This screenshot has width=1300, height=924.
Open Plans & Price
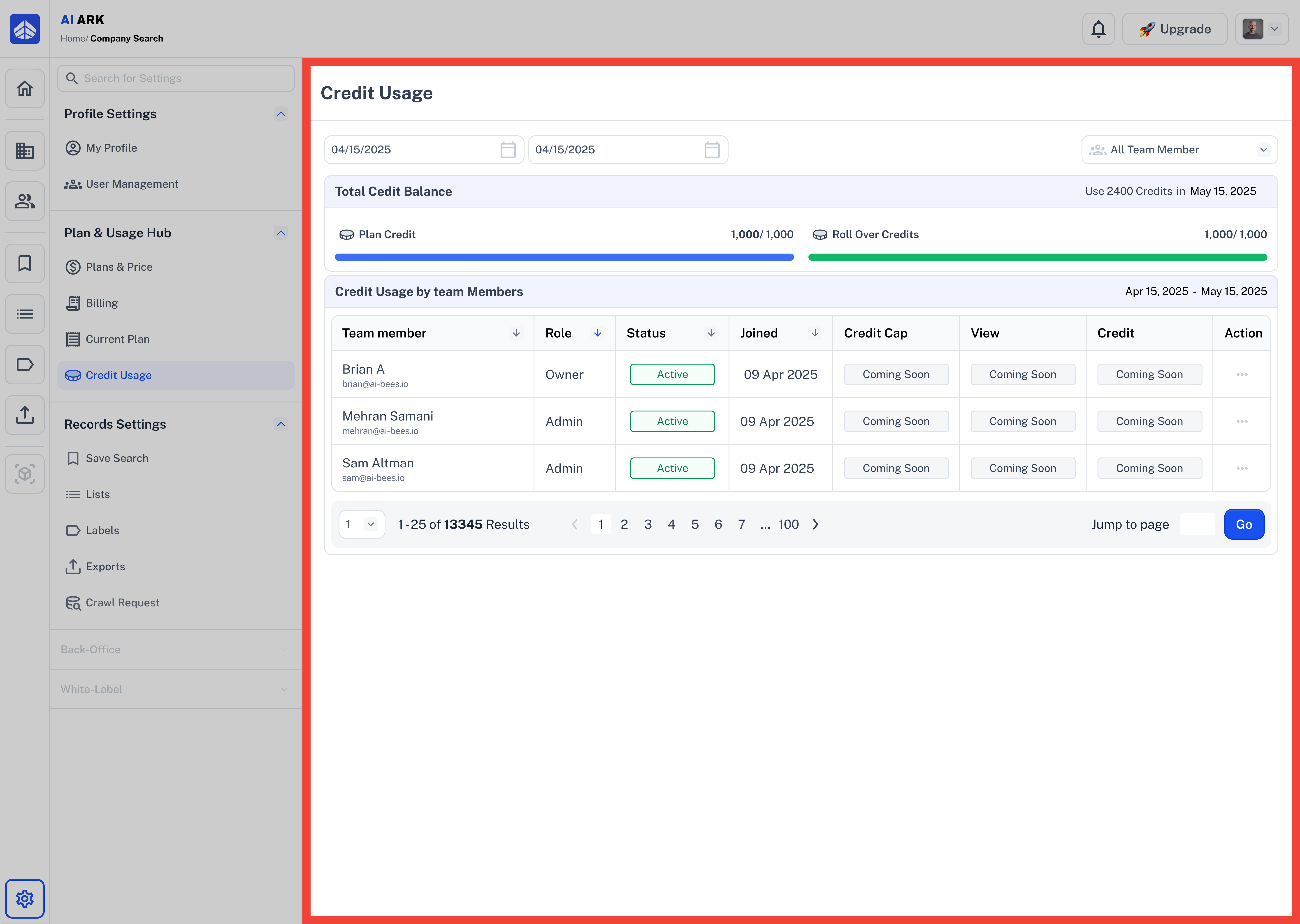(175, 267)
